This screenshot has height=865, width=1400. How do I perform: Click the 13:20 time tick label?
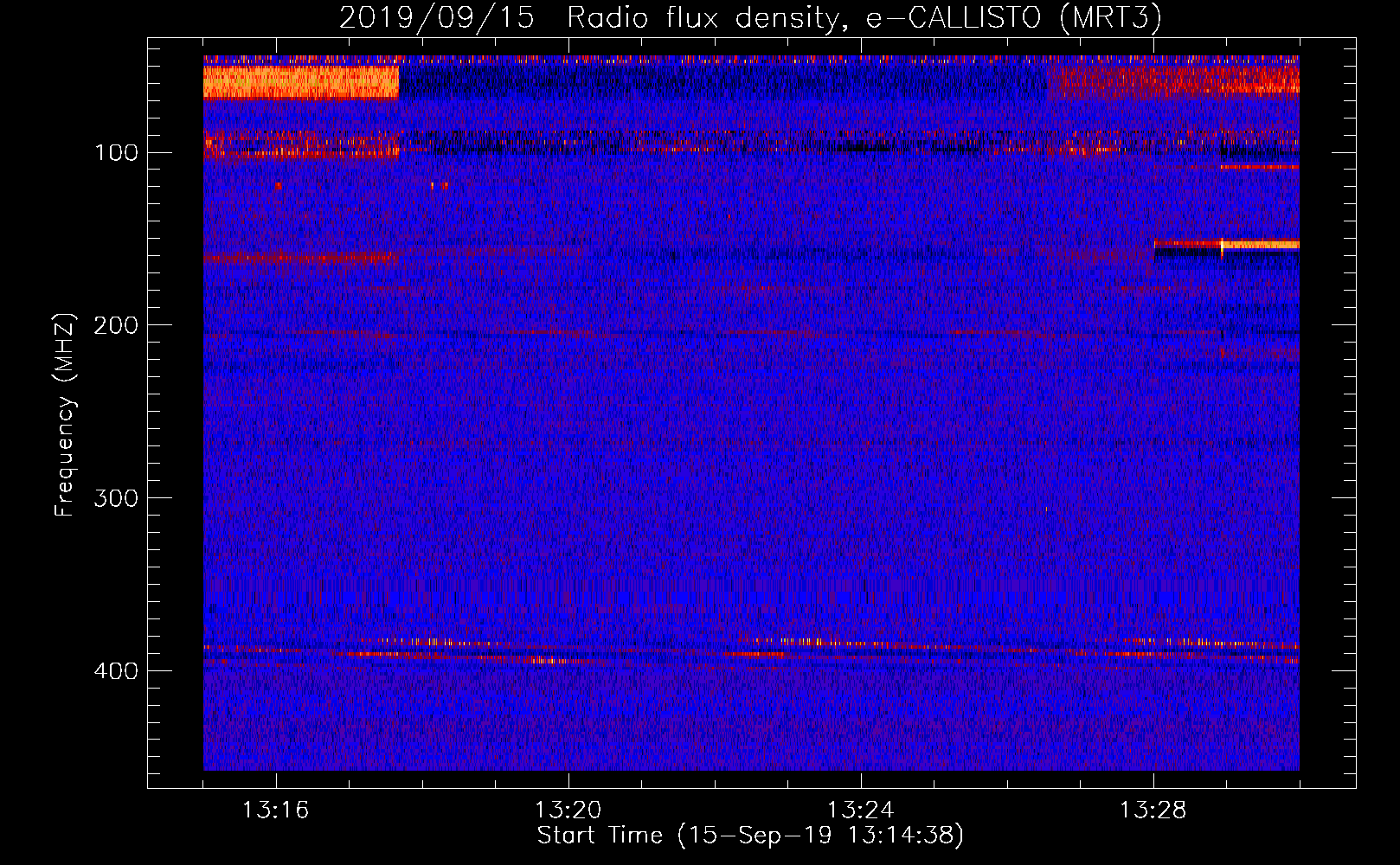(568, 811)
